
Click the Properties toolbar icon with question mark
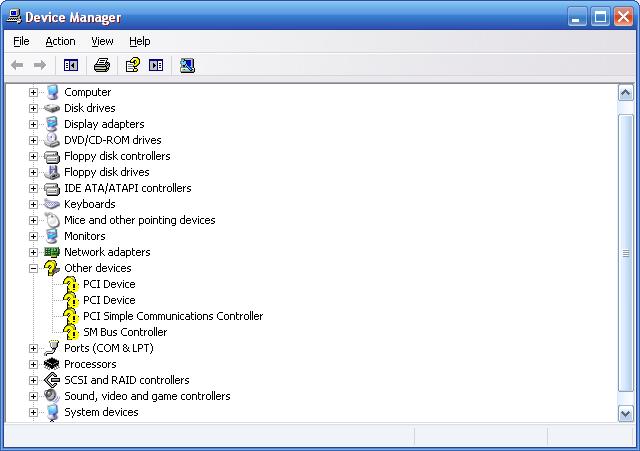pos(131,65)
